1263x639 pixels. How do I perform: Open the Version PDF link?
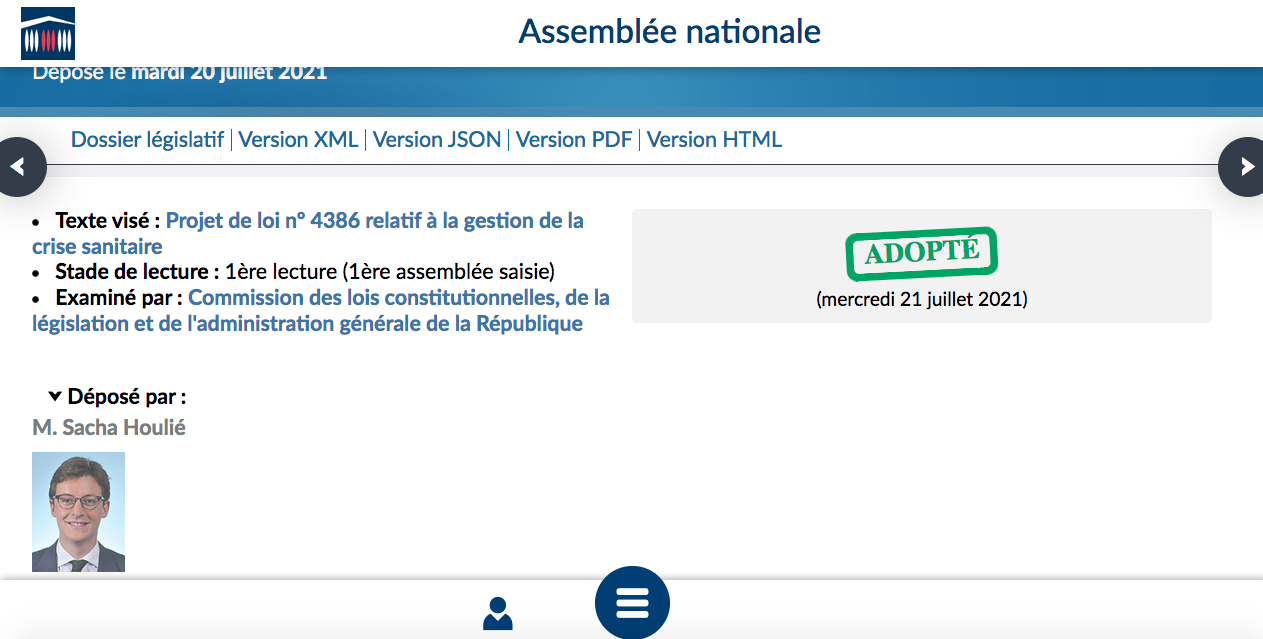574,140
